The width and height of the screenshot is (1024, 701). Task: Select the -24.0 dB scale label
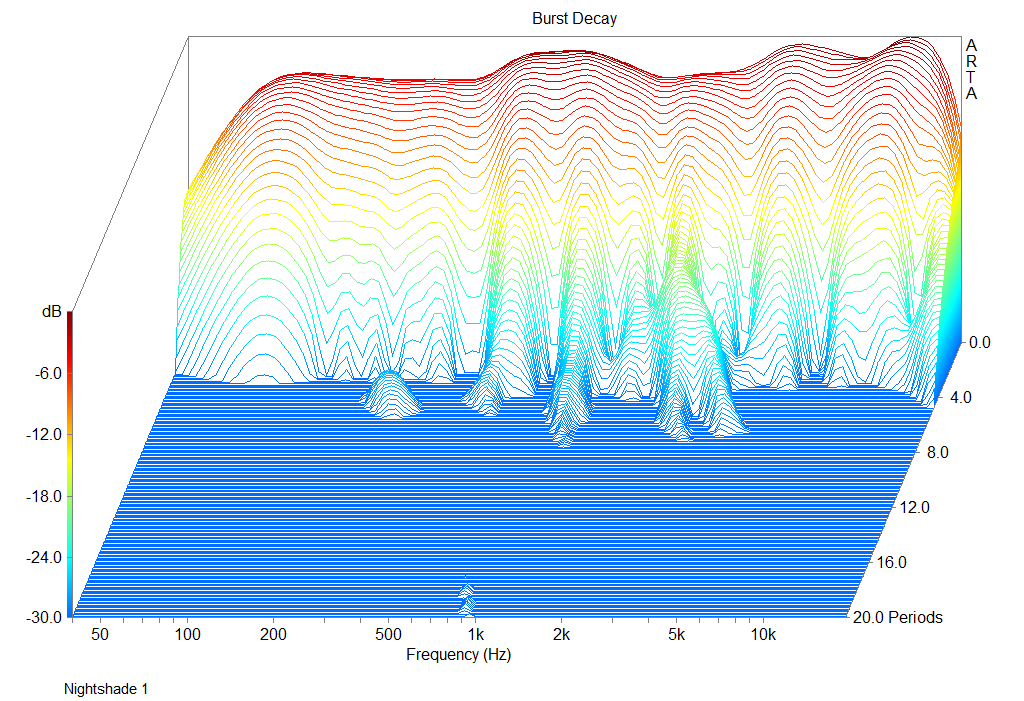point(42,557)
